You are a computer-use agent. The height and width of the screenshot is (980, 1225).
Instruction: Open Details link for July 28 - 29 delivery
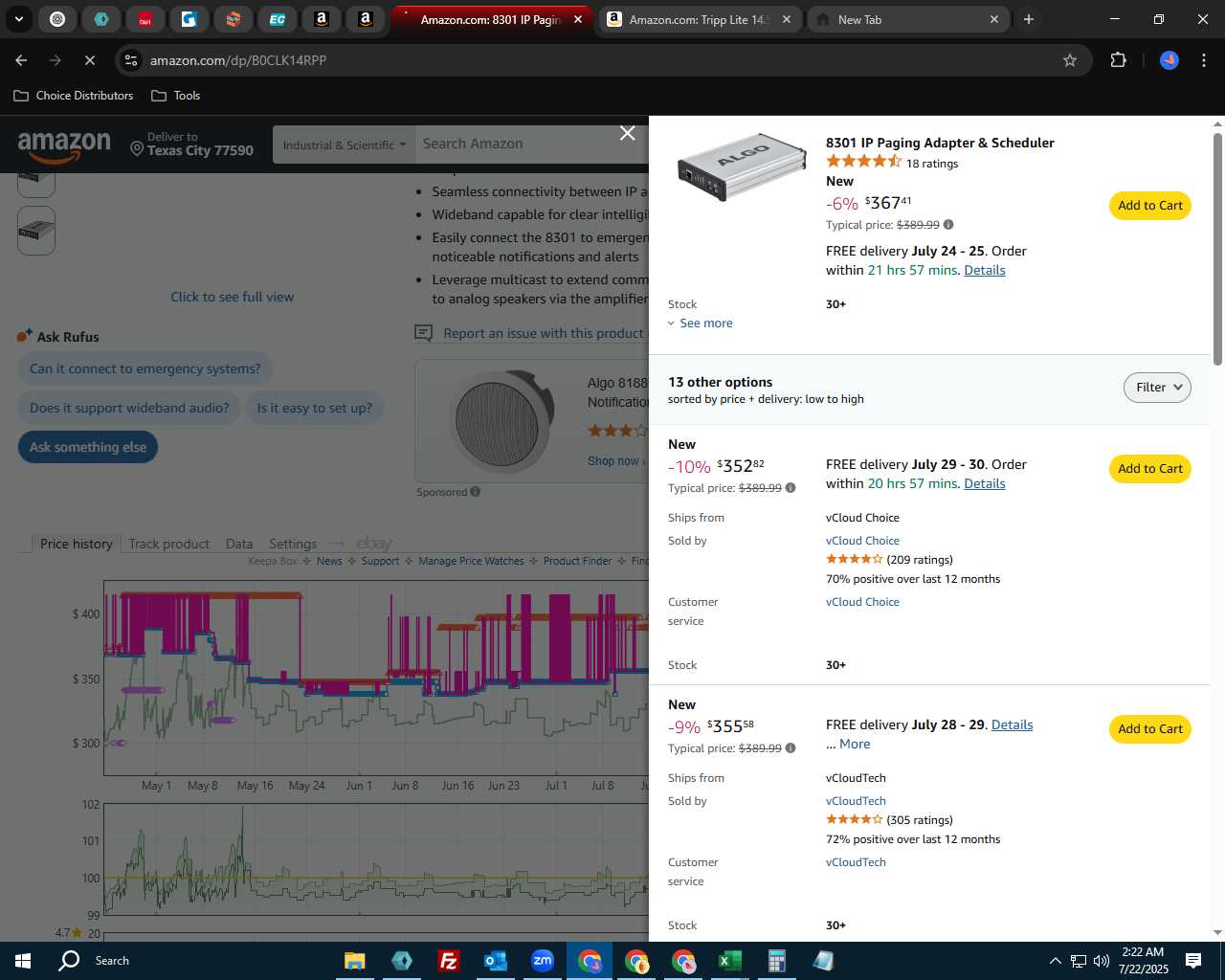coord(1012,725)
